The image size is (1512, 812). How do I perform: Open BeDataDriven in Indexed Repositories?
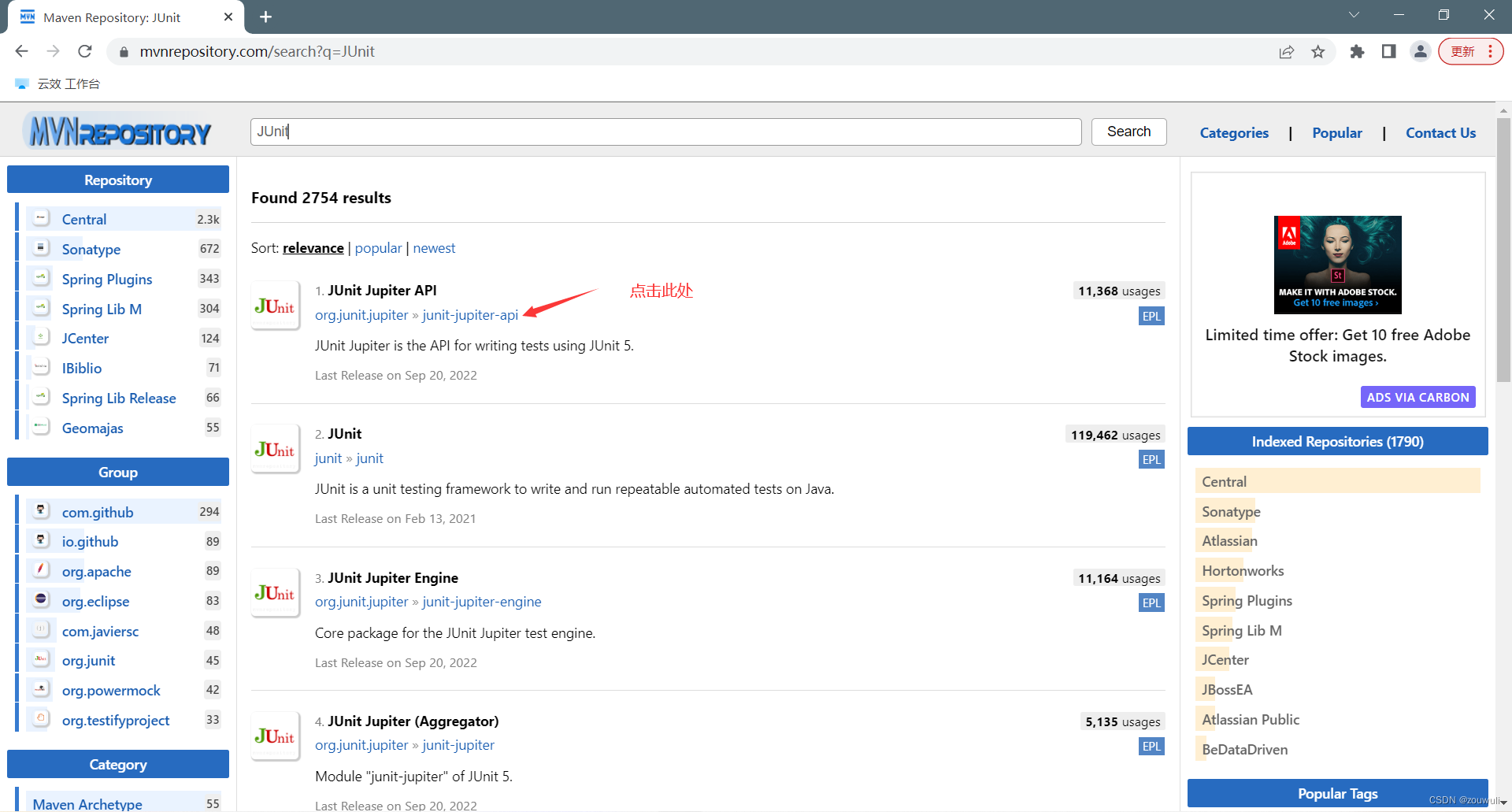point(1244,750)
